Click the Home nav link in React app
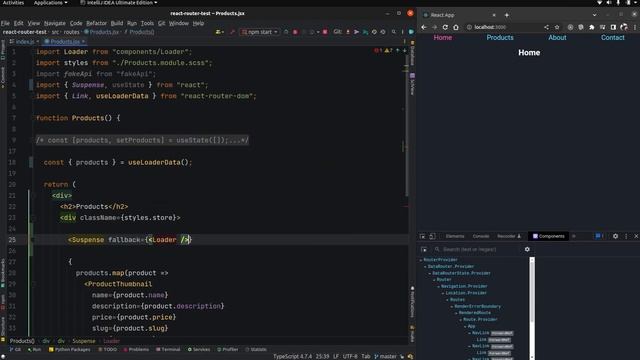Viewport: 640px width, 360px height. (442, 38)
